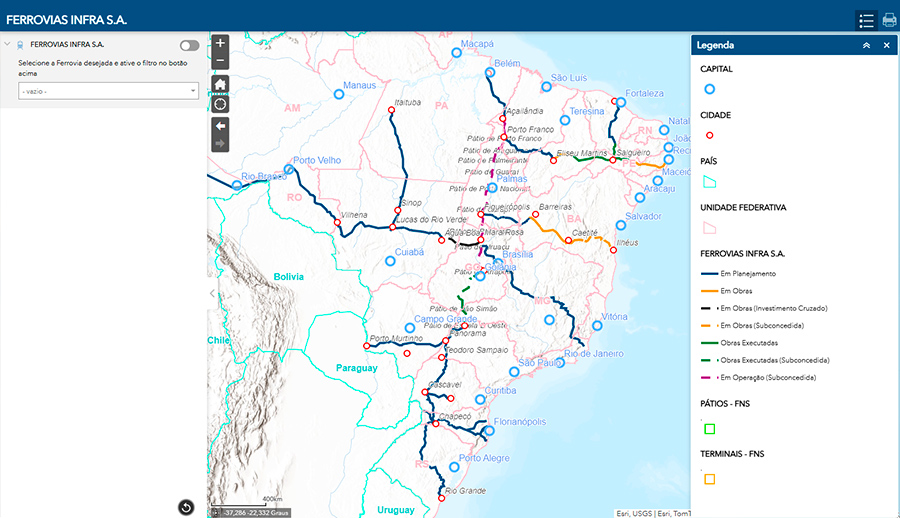The image size is (900, 518).
Task: Click the Terminais - FNS orange square
Action: tap(709, 479)
